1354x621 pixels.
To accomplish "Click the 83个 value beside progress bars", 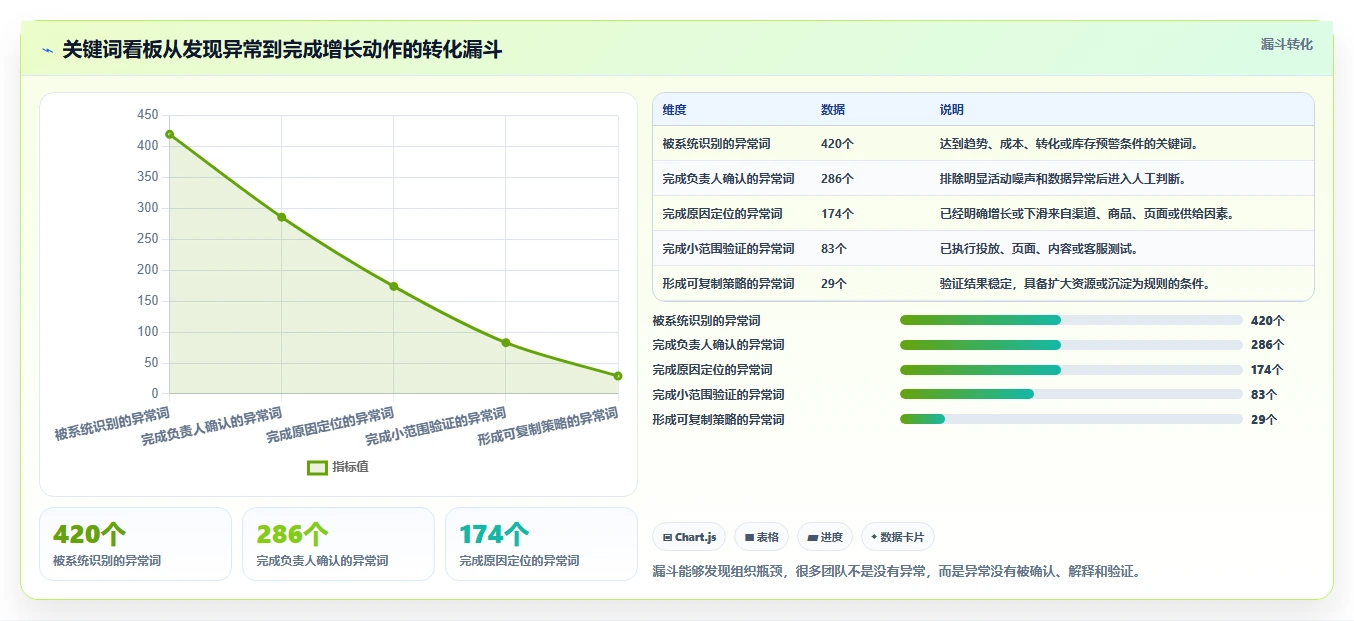I will point(1264,395).
